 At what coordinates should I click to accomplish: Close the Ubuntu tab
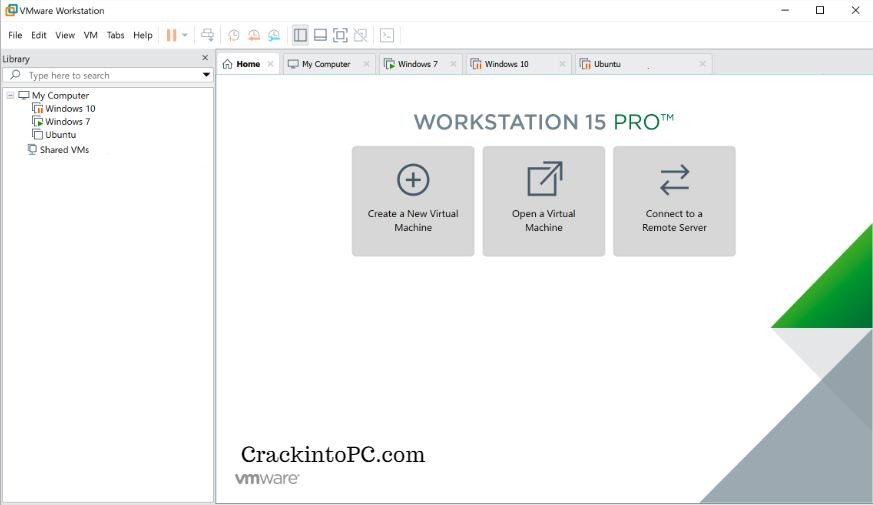[703, 64]
